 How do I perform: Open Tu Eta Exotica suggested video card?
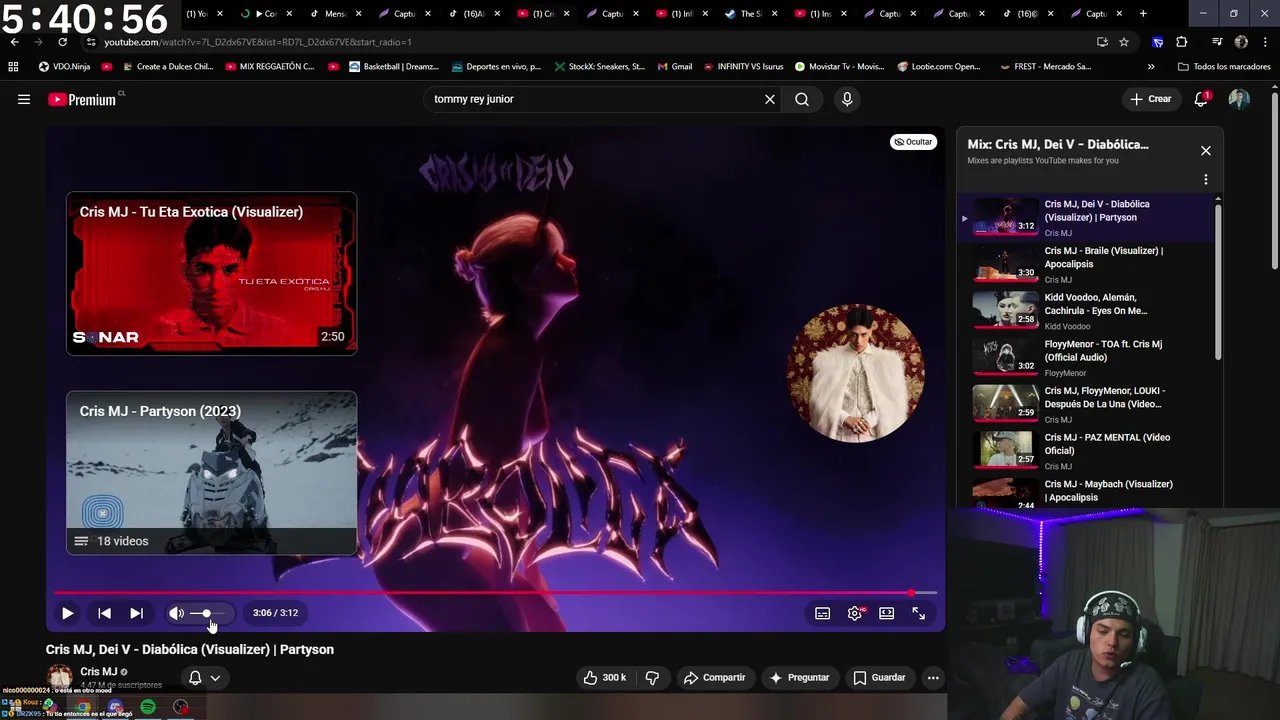[x=211, y=273]
